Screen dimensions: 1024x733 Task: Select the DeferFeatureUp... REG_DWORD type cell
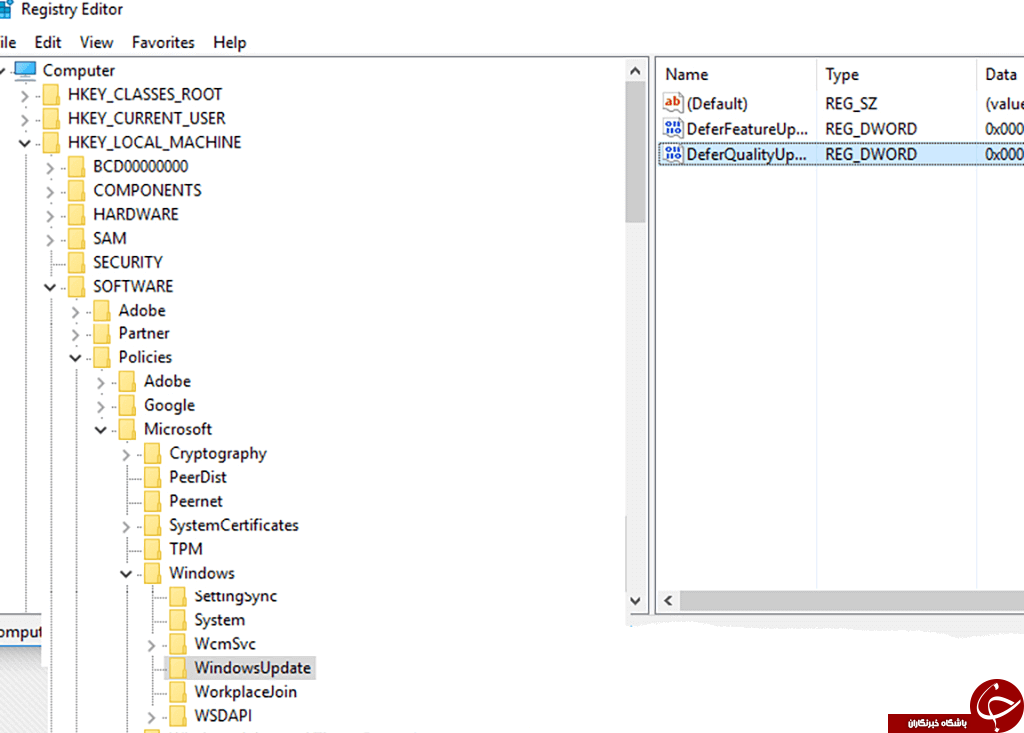pos(871,129)
